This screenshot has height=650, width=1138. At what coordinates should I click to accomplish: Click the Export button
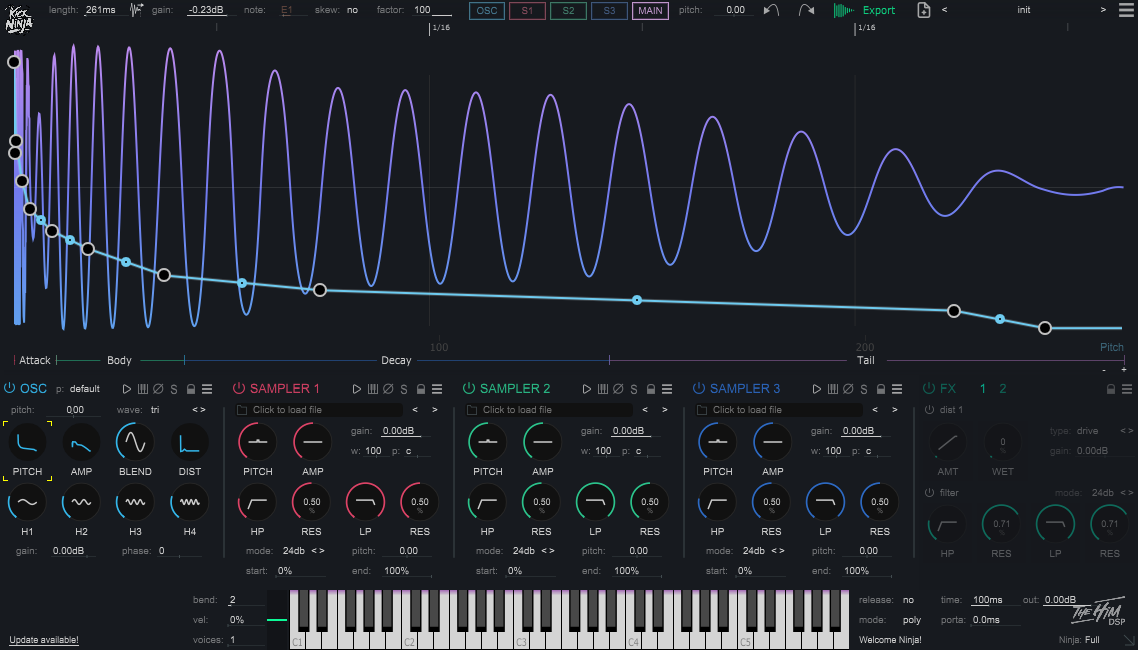[x=878, y=10]
